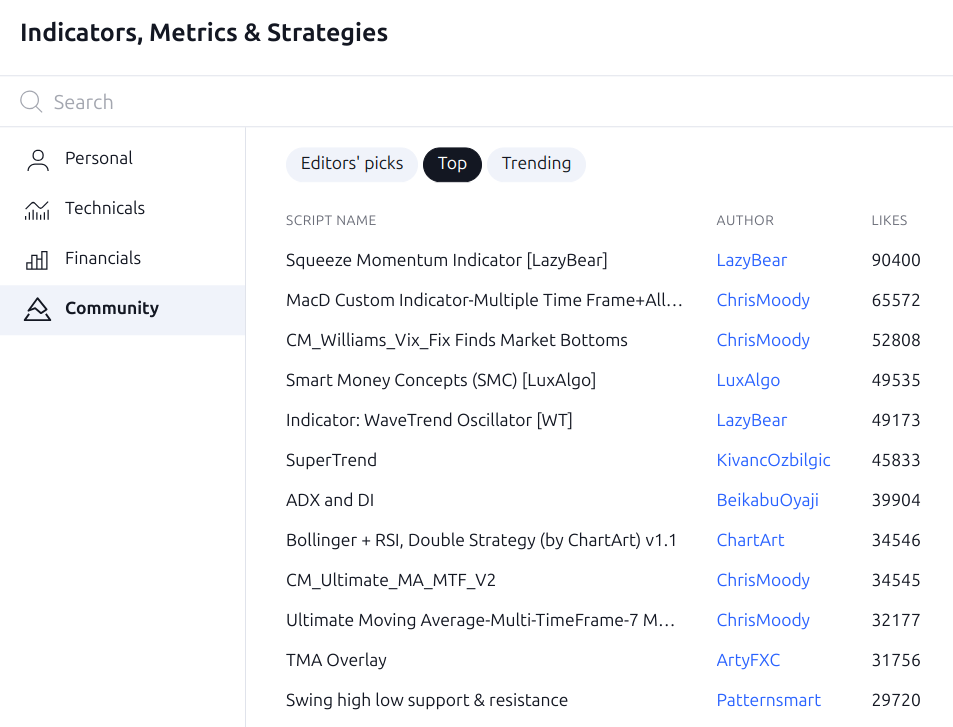Click the KivancOzbilgic author link

(773, 460)
